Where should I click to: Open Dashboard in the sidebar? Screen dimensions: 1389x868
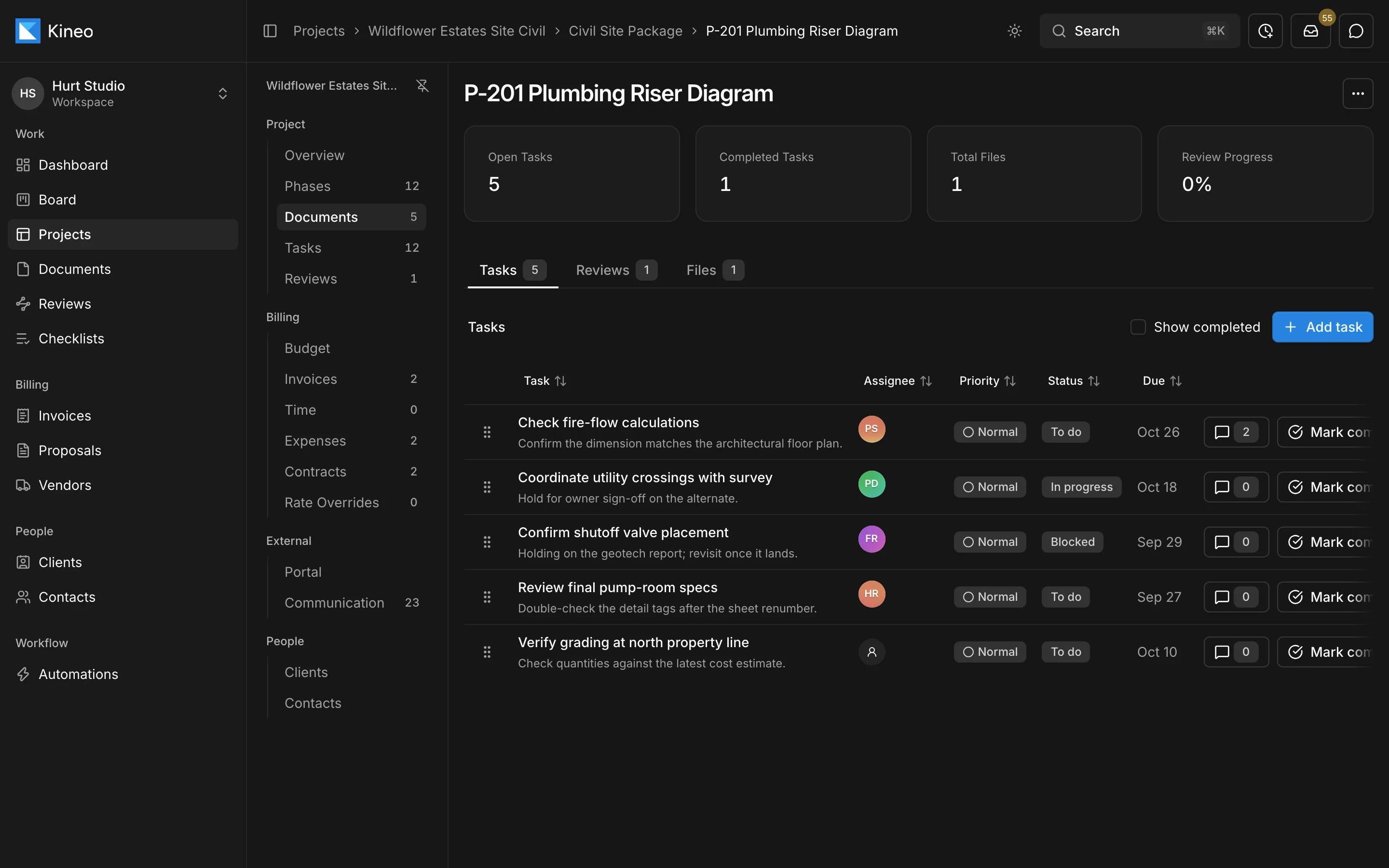point(123,165)
